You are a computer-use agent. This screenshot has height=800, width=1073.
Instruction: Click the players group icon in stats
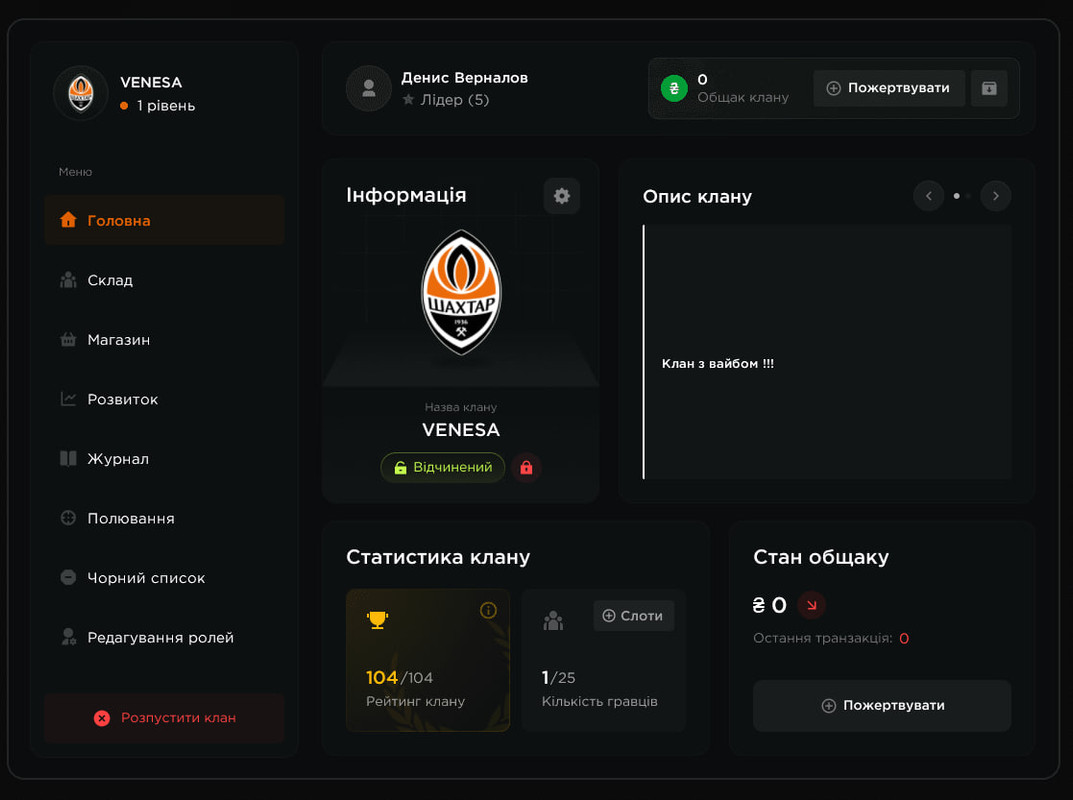(x=553, y=621)
